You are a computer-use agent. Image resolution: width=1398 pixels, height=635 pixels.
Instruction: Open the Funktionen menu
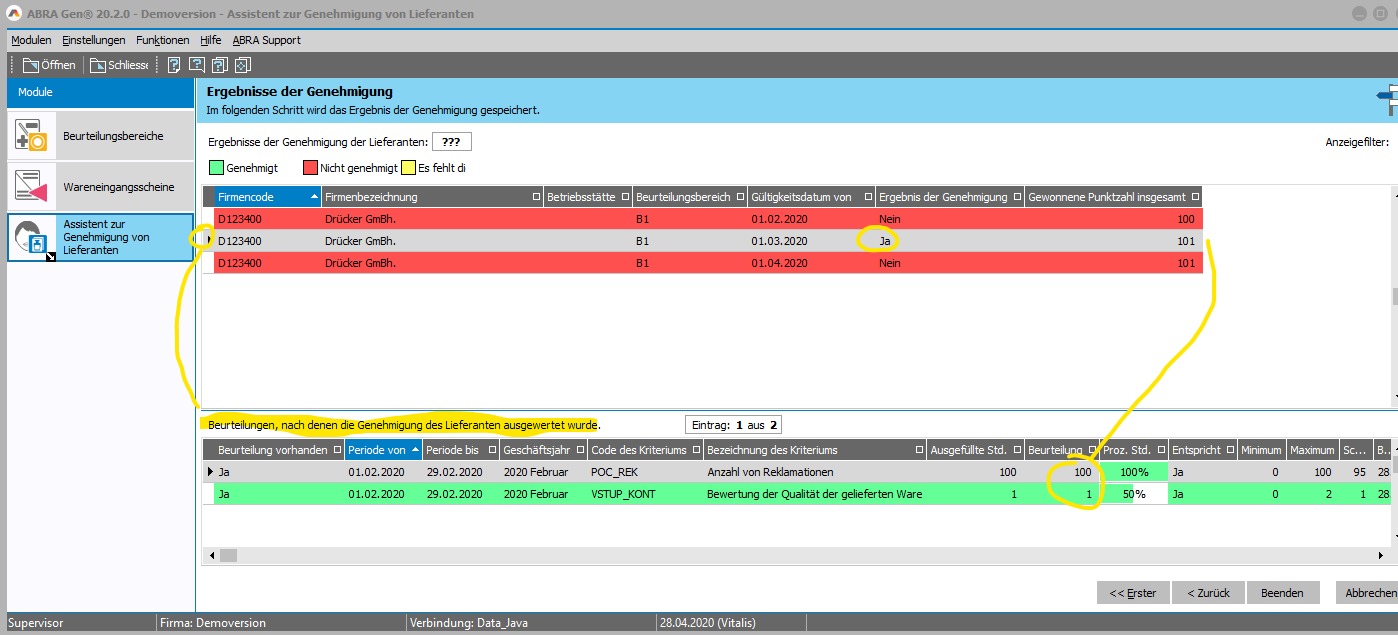coord(162,40)
